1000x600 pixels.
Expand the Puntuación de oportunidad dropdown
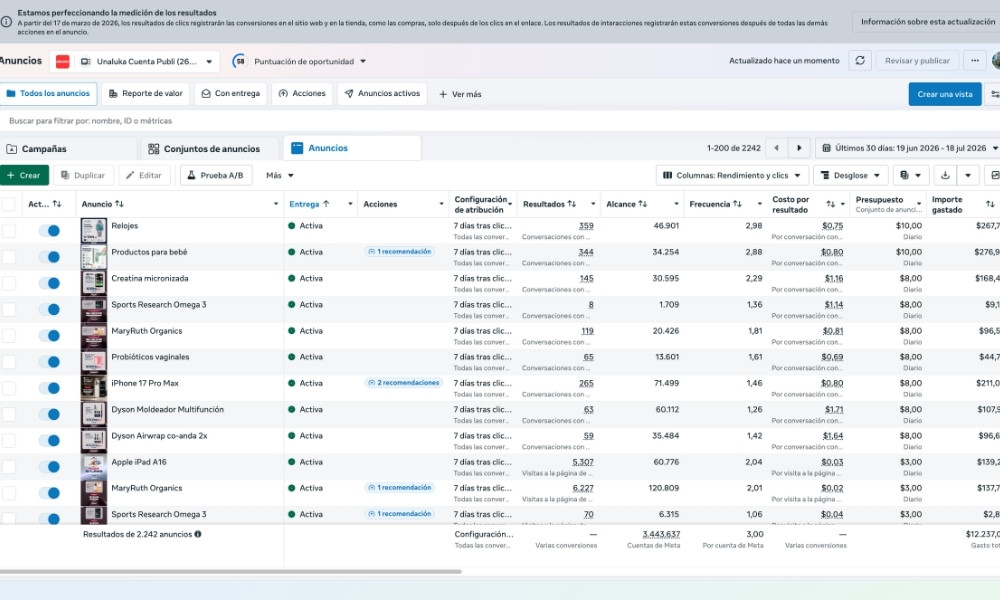tap(363, 61)
